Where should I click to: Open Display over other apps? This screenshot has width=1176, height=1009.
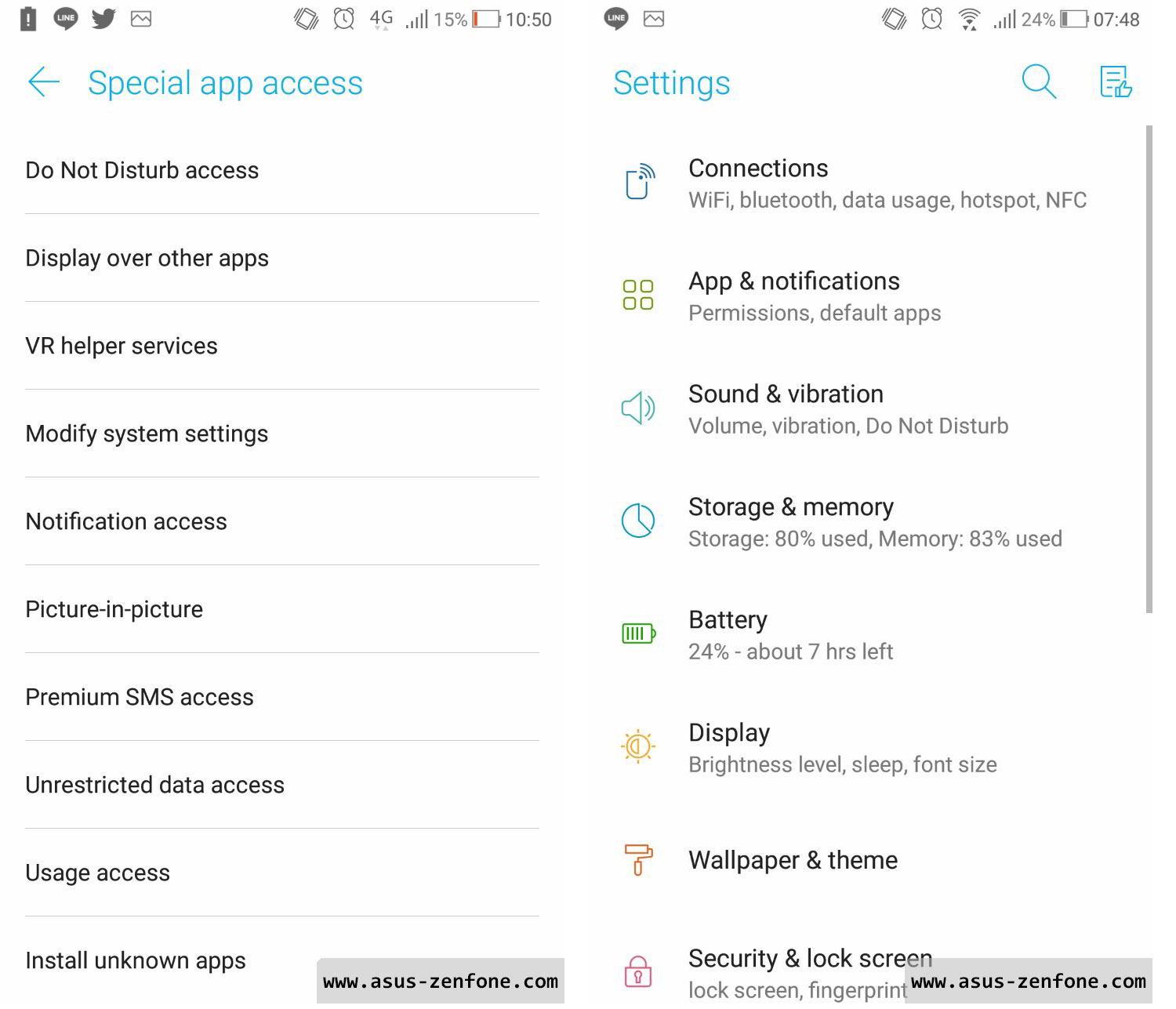282,258
